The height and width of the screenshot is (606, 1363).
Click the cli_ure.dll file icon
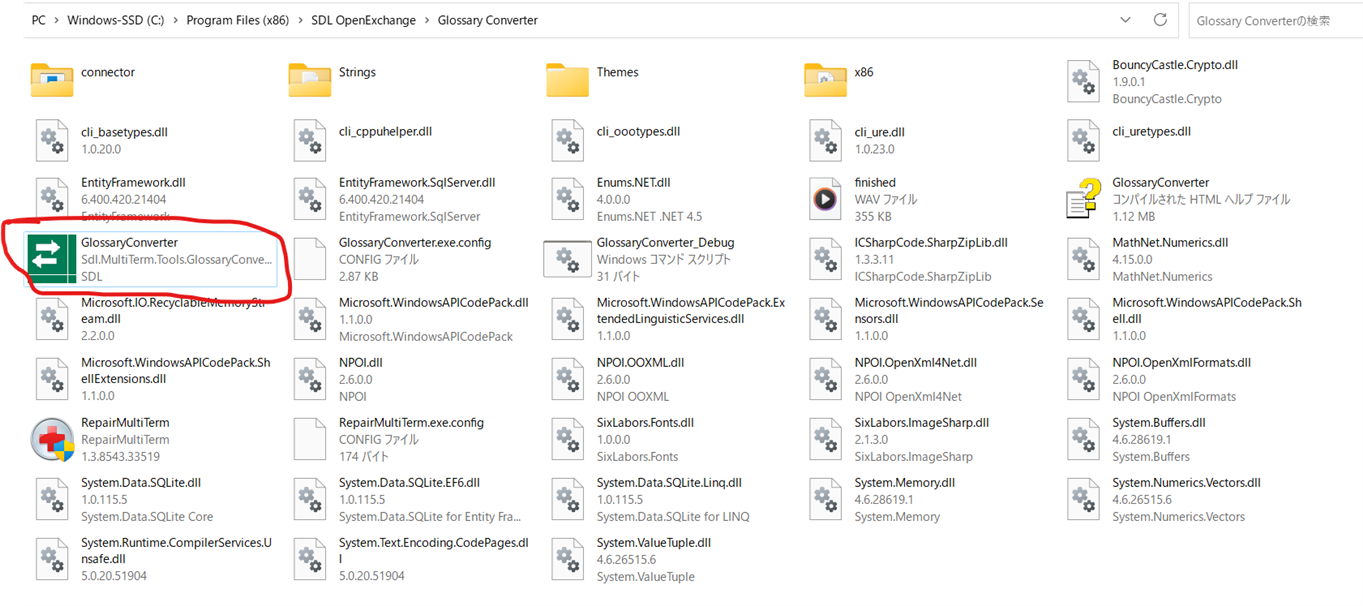point(826,140)
